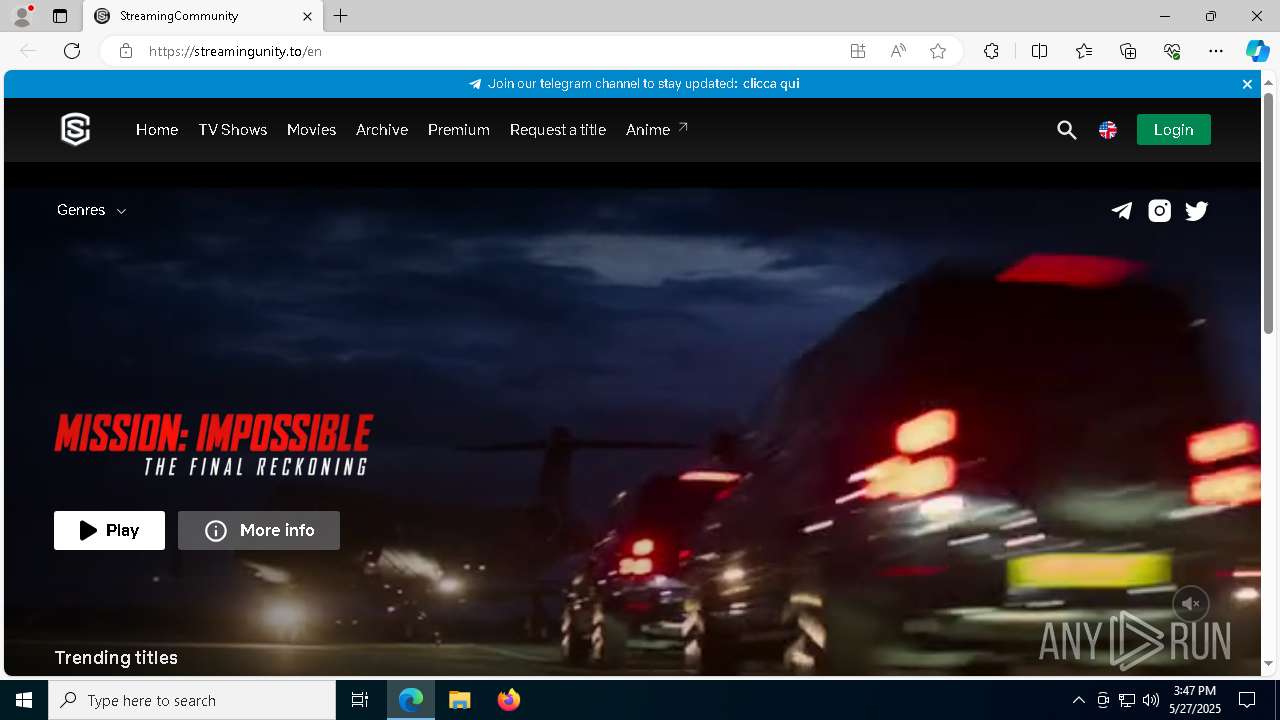Unmute the trailer with the speaker icon
This screenshot has height=720, width=1280.
1190,604
